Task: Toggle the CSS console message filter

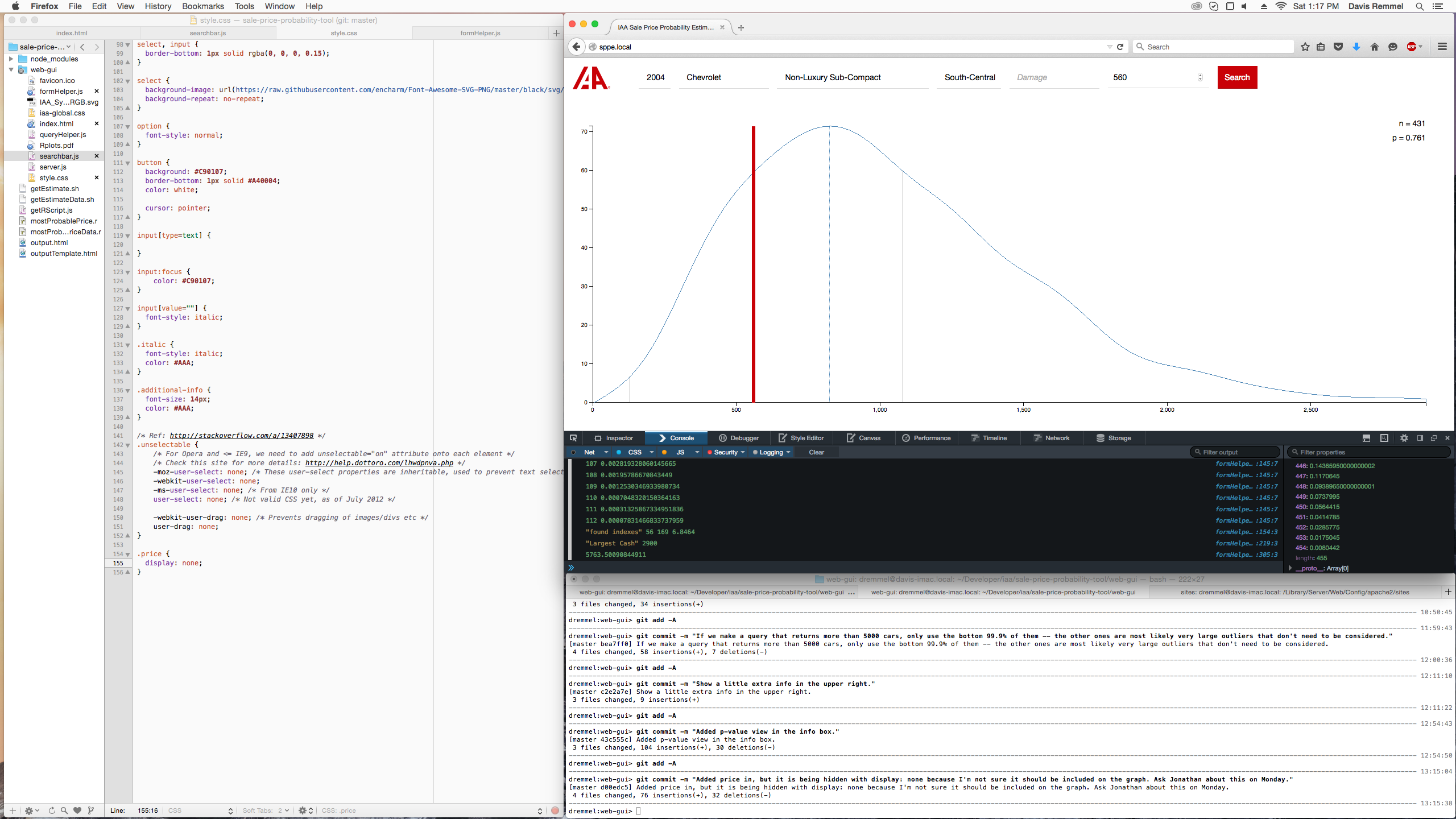Action: [634, 452]
